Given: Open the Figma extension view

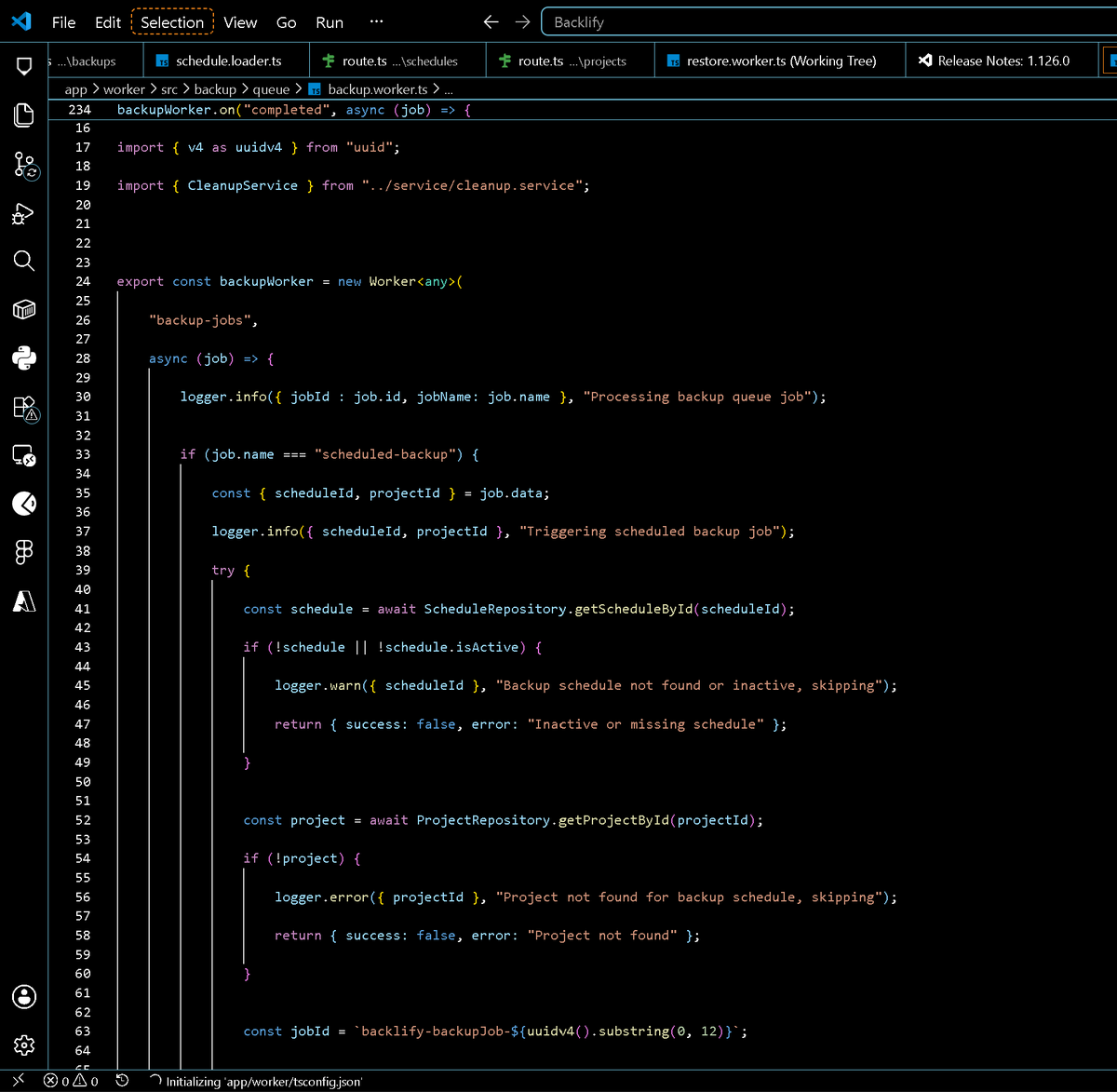Looking at the screenshot, I should coord(24,552).
